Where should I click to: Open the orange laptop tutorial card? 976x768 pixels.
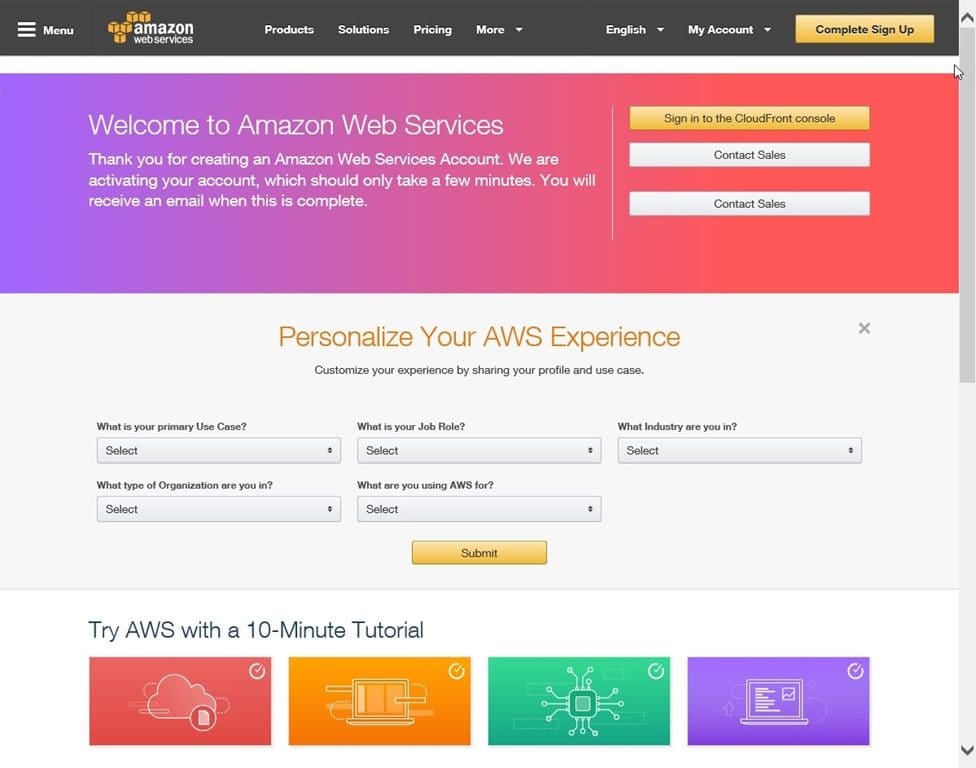tap(380, 701)
